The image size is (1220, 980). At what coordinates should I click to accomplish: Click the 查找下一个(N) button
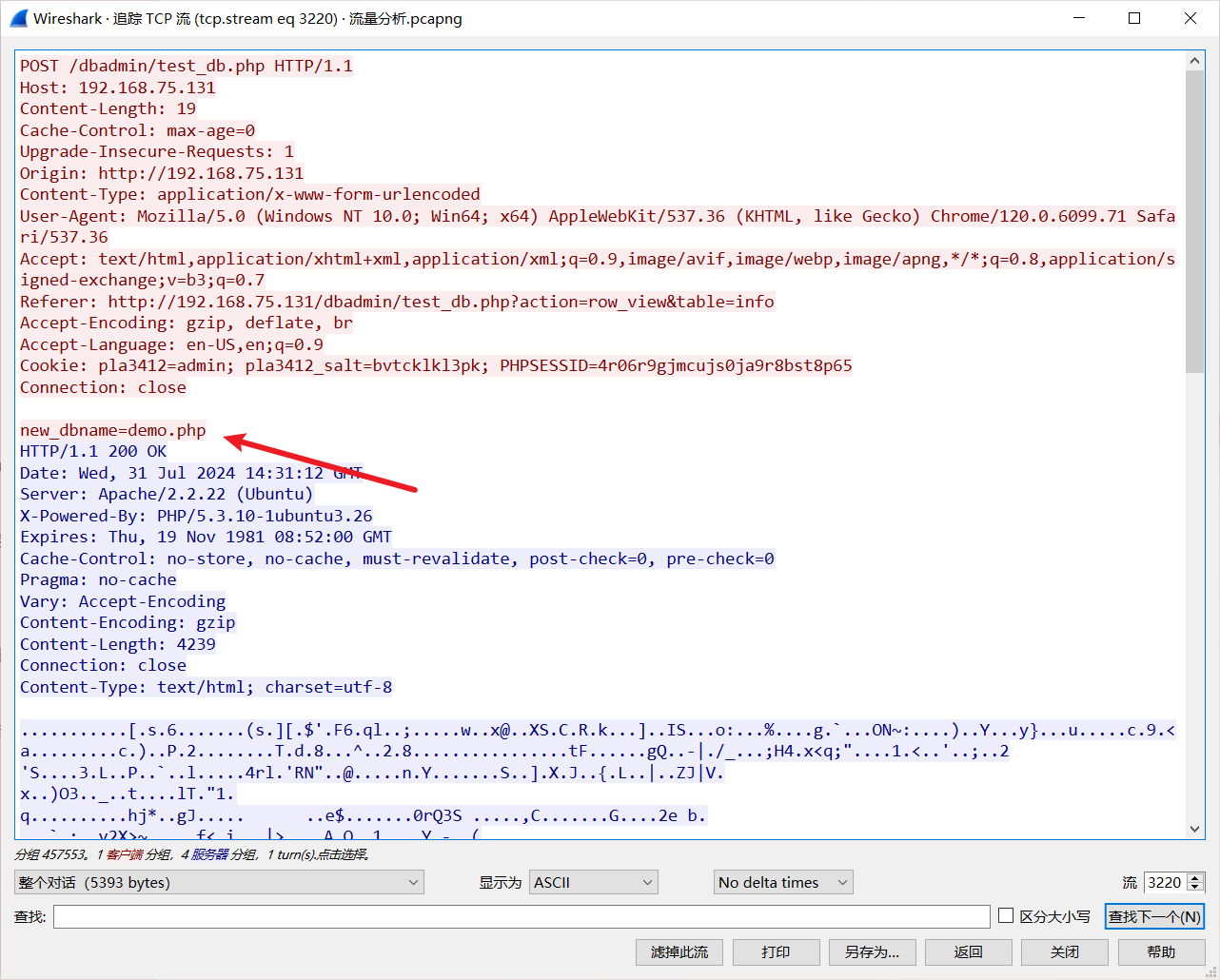point(1154,916)
